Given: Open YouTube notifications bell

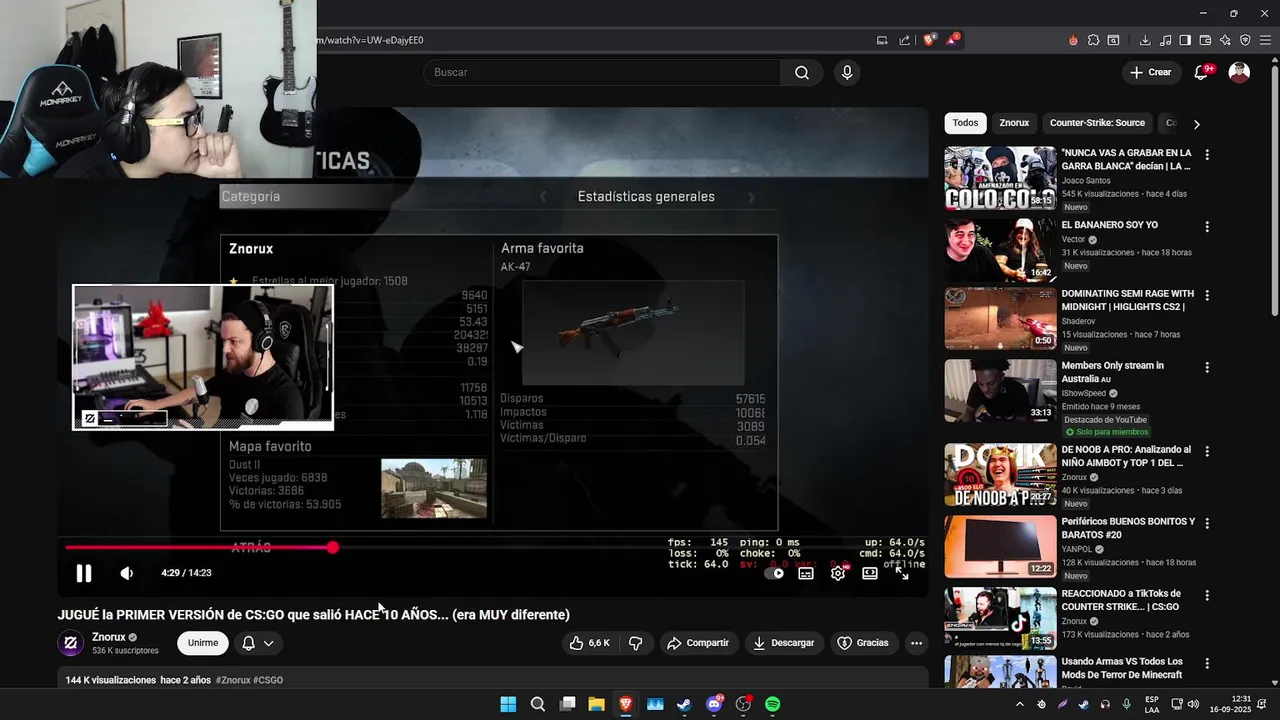Looking at the screenshot, I should click(1202, 72).
